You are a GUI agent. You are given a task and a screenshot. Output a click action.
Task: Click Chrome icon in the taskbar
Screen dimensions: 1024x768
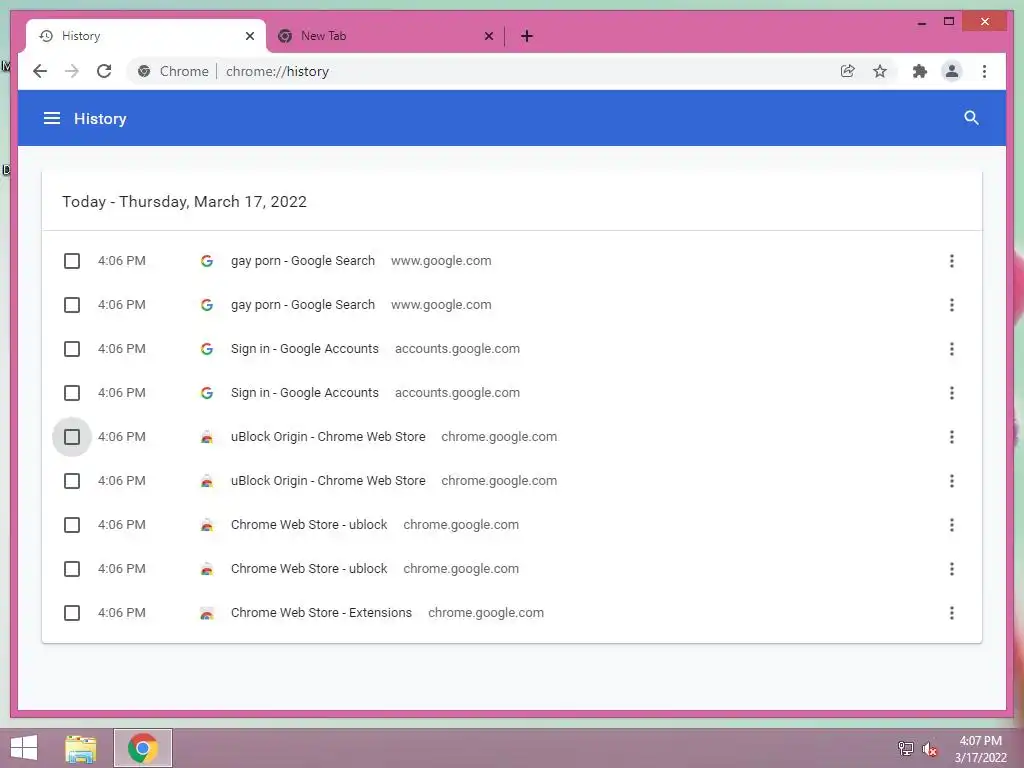point(143,748)
